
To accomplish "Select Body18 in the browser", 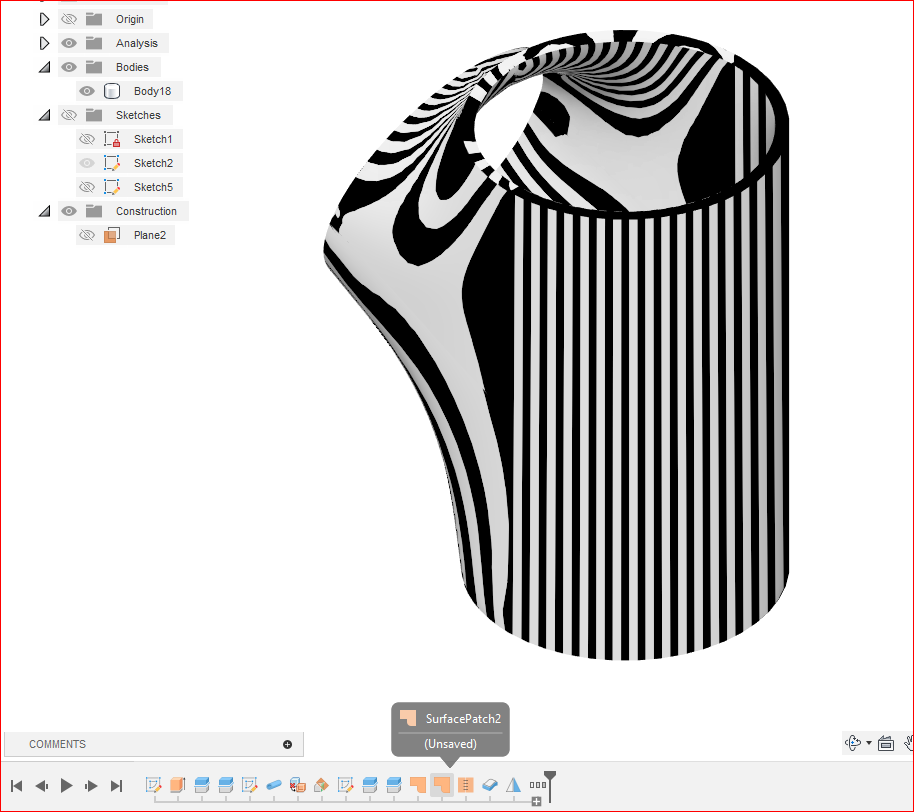I will 152,91.
